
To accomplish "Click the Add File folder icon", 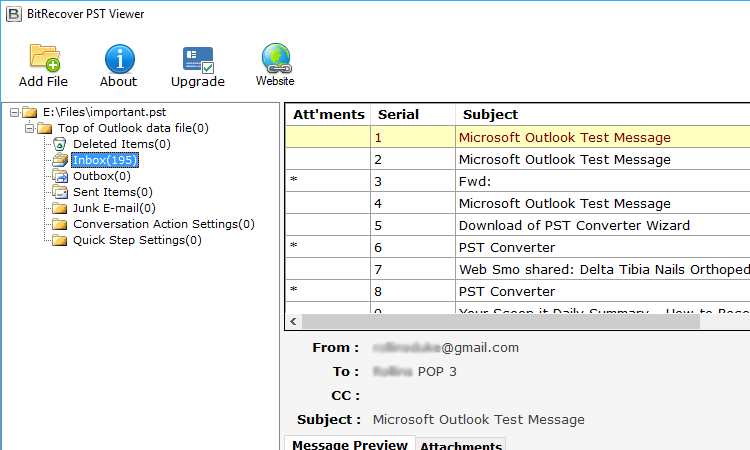I will tap(44, 57).
